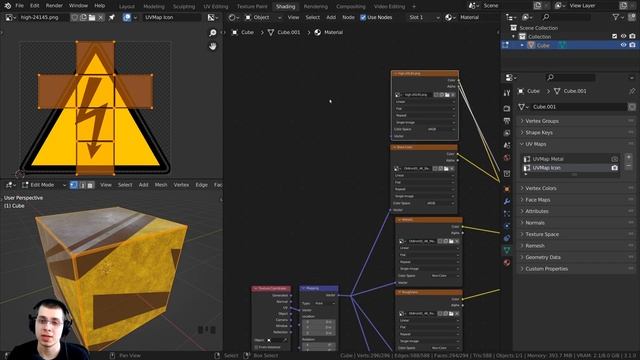The height and width of the screenshot is (360, 640).
Task: Open the Output properties tab icon
Action: 507,121
